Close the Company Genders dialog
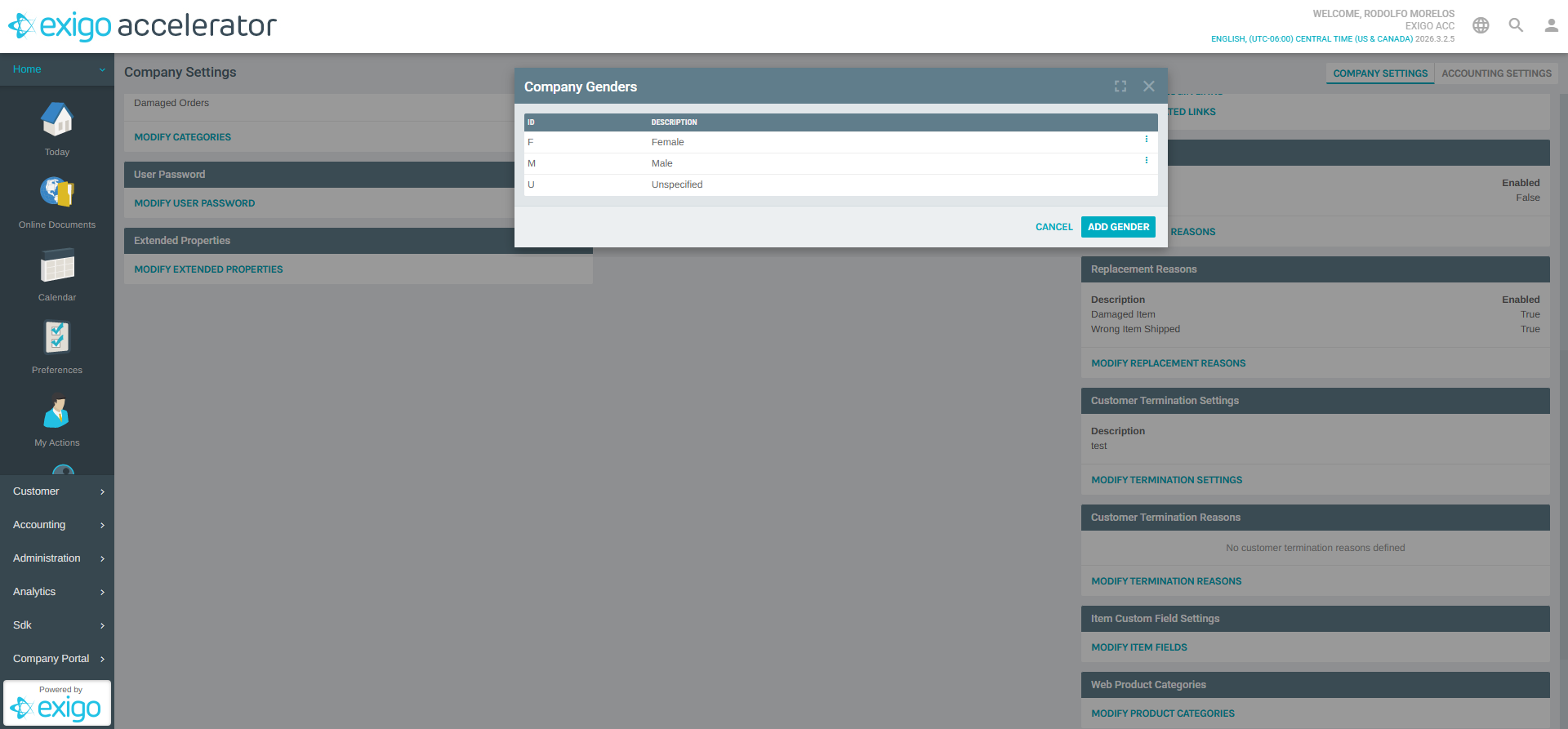 pyautogui.click(x=1149, y=87)
